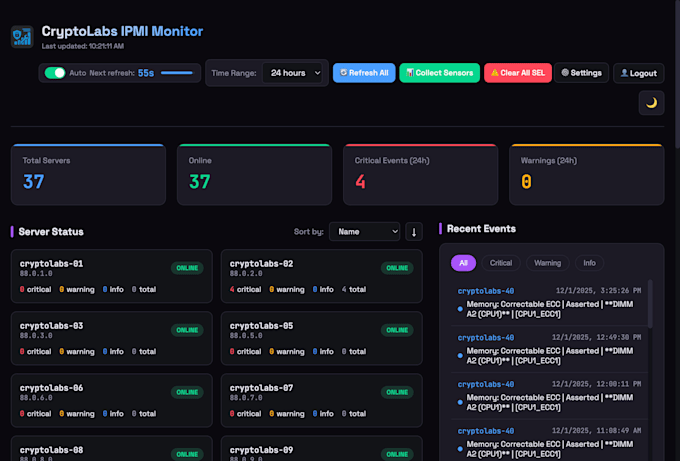Select the Info events filter tab
680x461 pixels.
tap(589, 263)
